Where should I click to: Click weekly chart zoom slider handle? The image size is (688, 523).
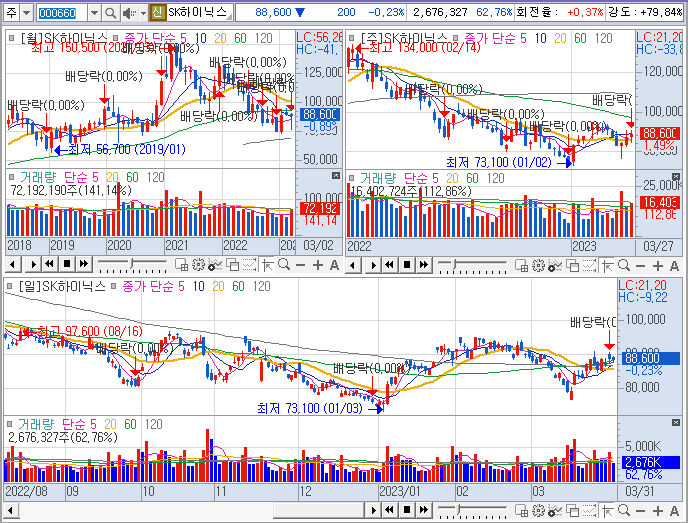[455, 265]
